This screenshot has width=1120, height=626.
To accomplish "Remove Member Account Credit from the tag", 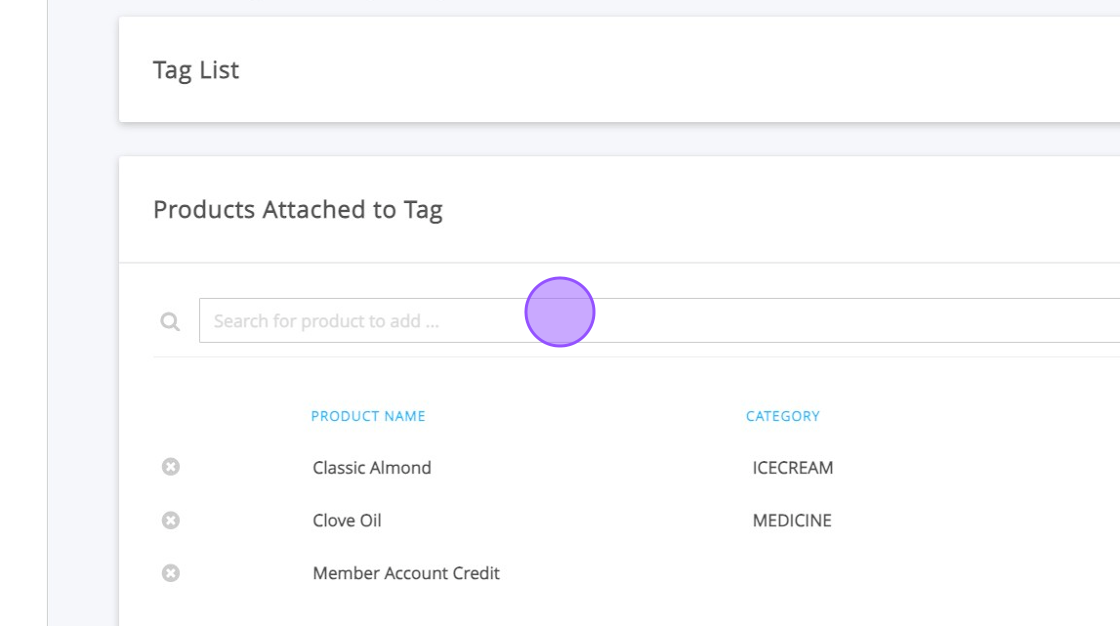I will [x=171, y=573].
